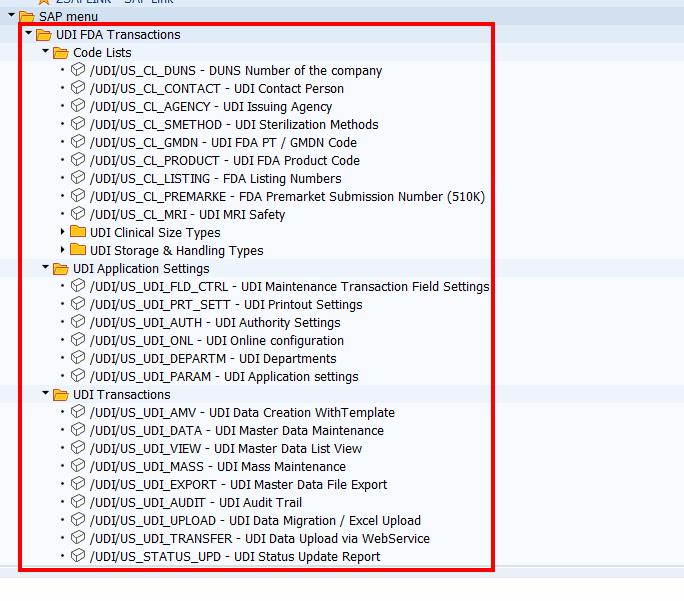Select the SAP menu root node

[x=68, y=17]
